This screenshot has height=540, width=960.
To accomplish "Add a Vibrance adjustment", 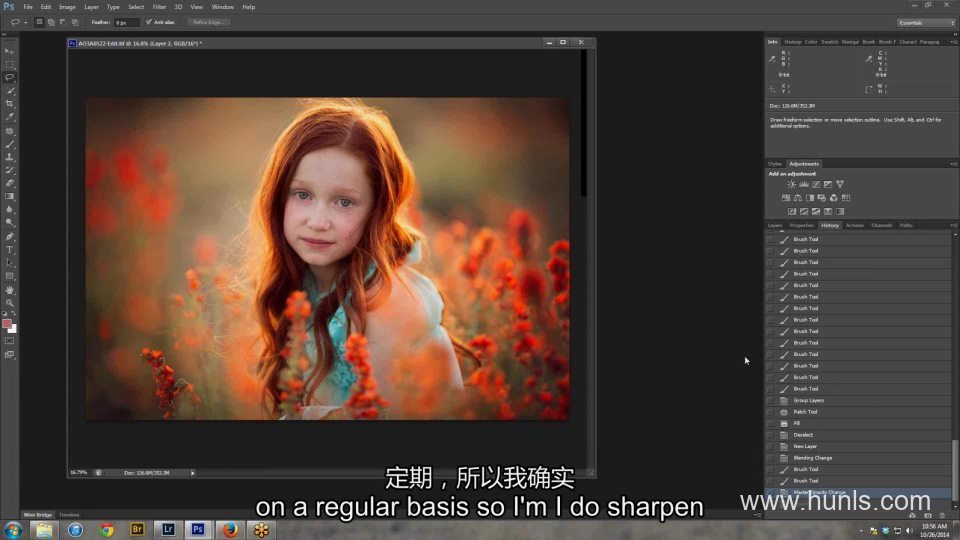I will pos(840,184).
